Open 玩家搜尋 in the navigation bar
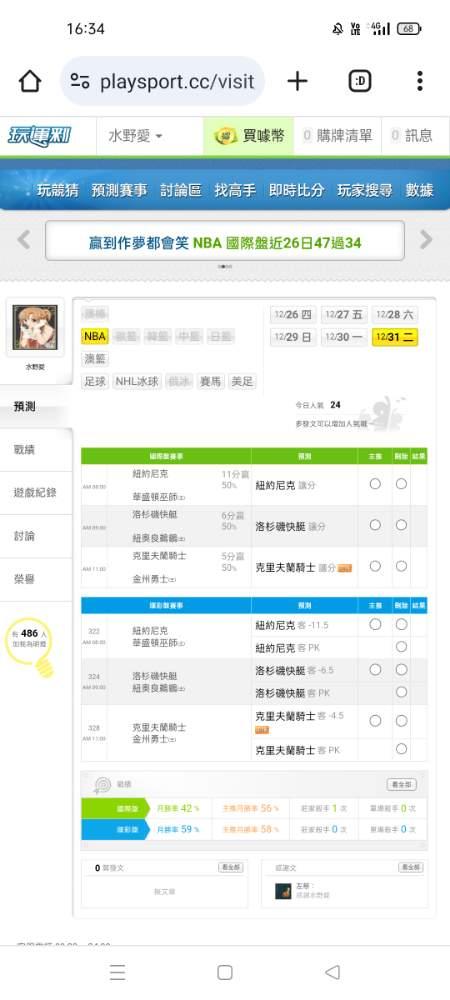The image size is (450, 1000). click(x=365, y=190)
